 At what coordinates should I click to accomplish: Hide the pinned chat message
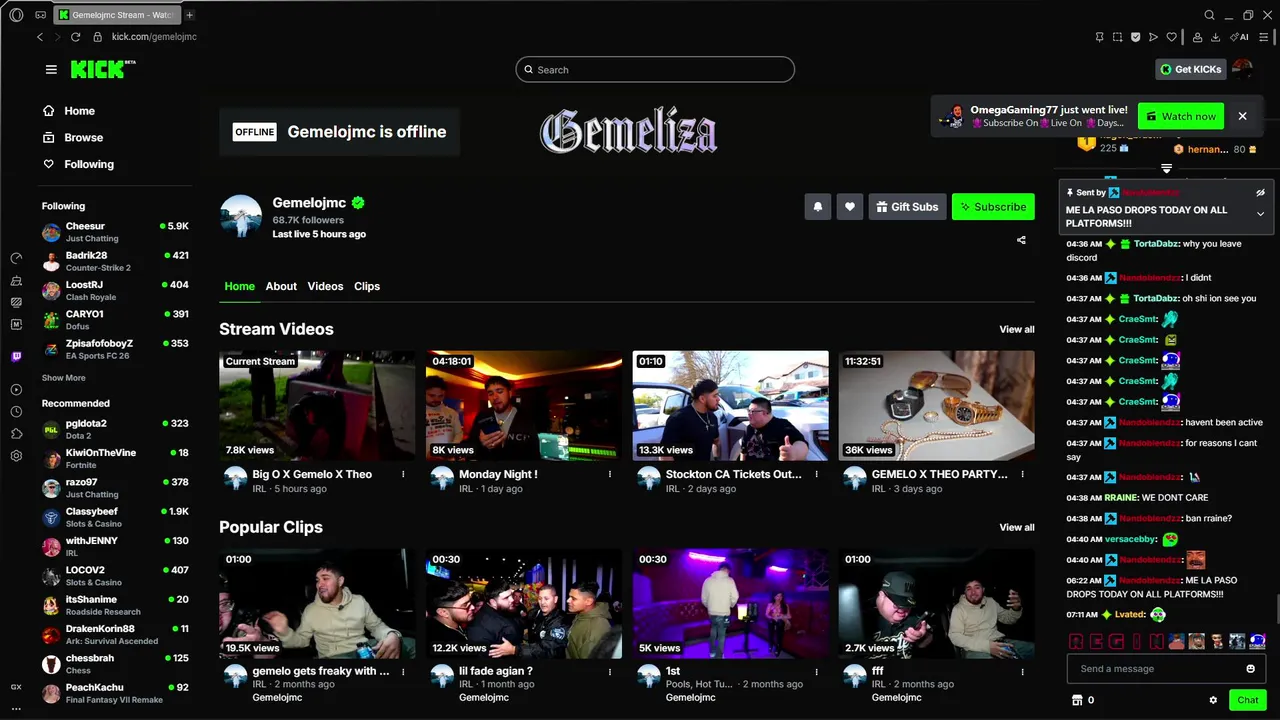coord(1260,192)
